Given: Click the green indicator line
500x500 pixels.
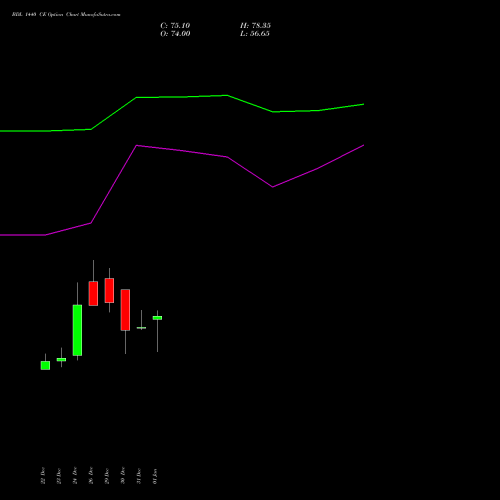Looking at the screenshot, I should point(182,97).
